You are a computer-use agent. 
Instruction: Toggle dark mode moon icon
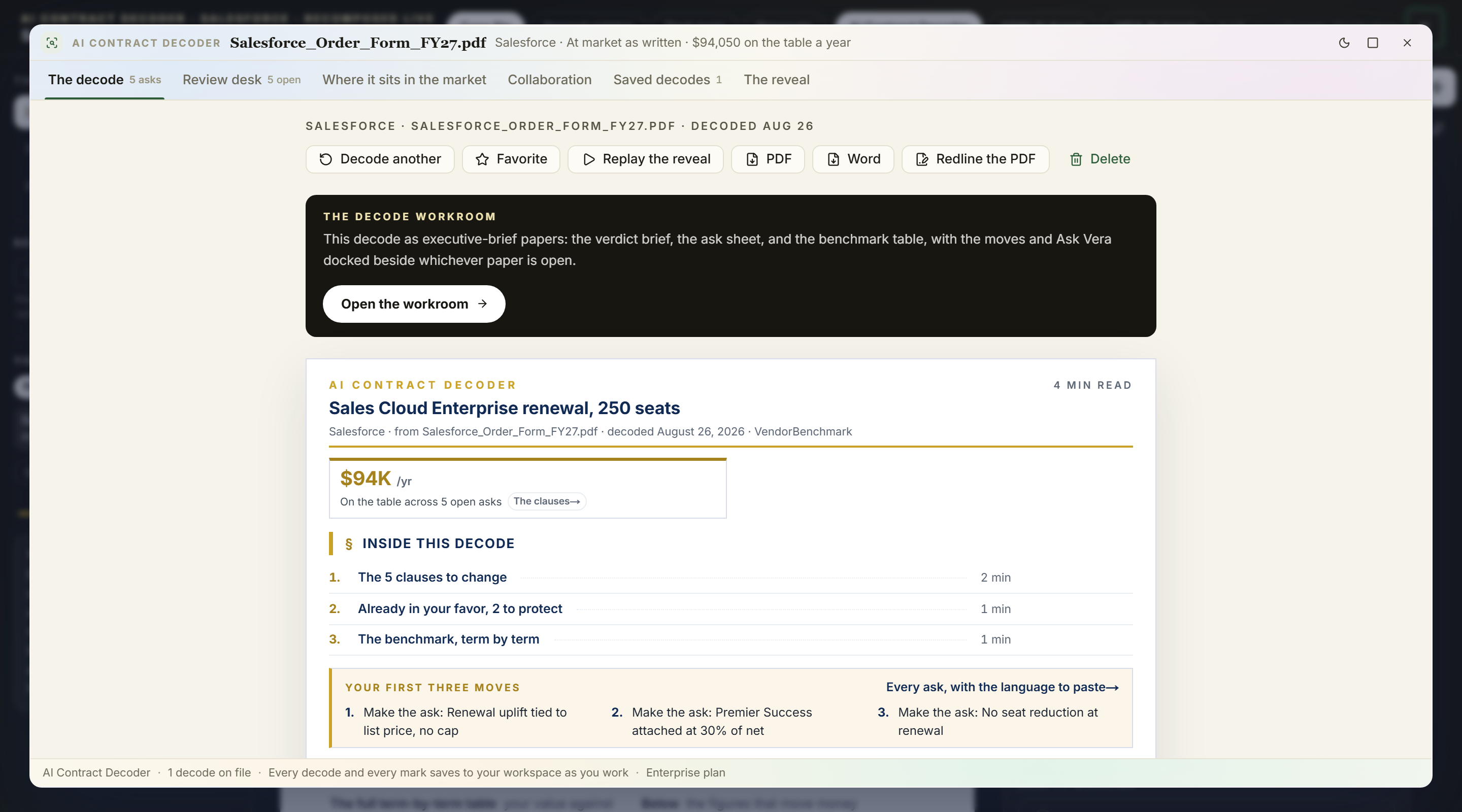1344,43
